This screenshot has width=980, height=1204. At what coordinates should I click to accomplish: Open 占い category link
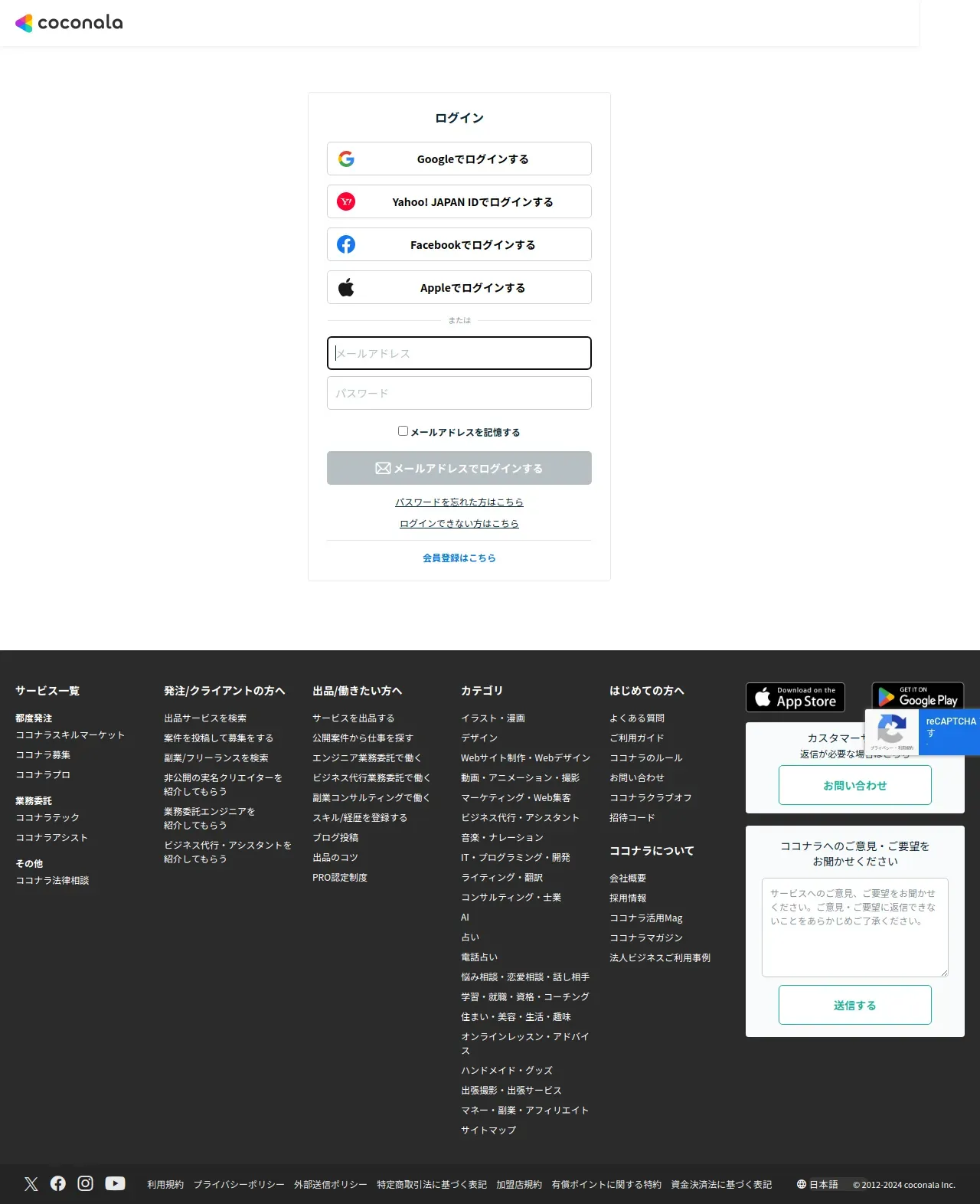pyautogui.click(x=470, y=937)
